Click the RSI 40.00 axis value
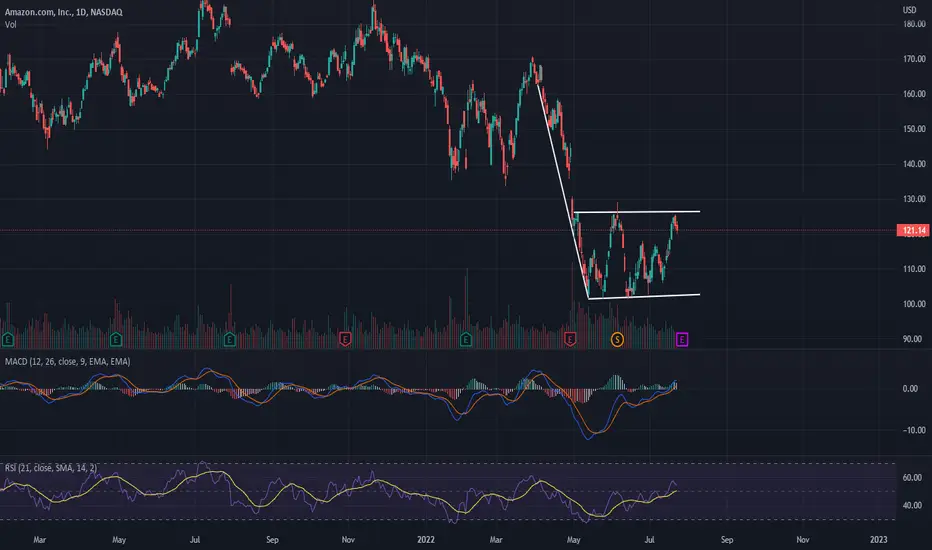The height and width of the screenshot is (550, 932). (912, 505)
